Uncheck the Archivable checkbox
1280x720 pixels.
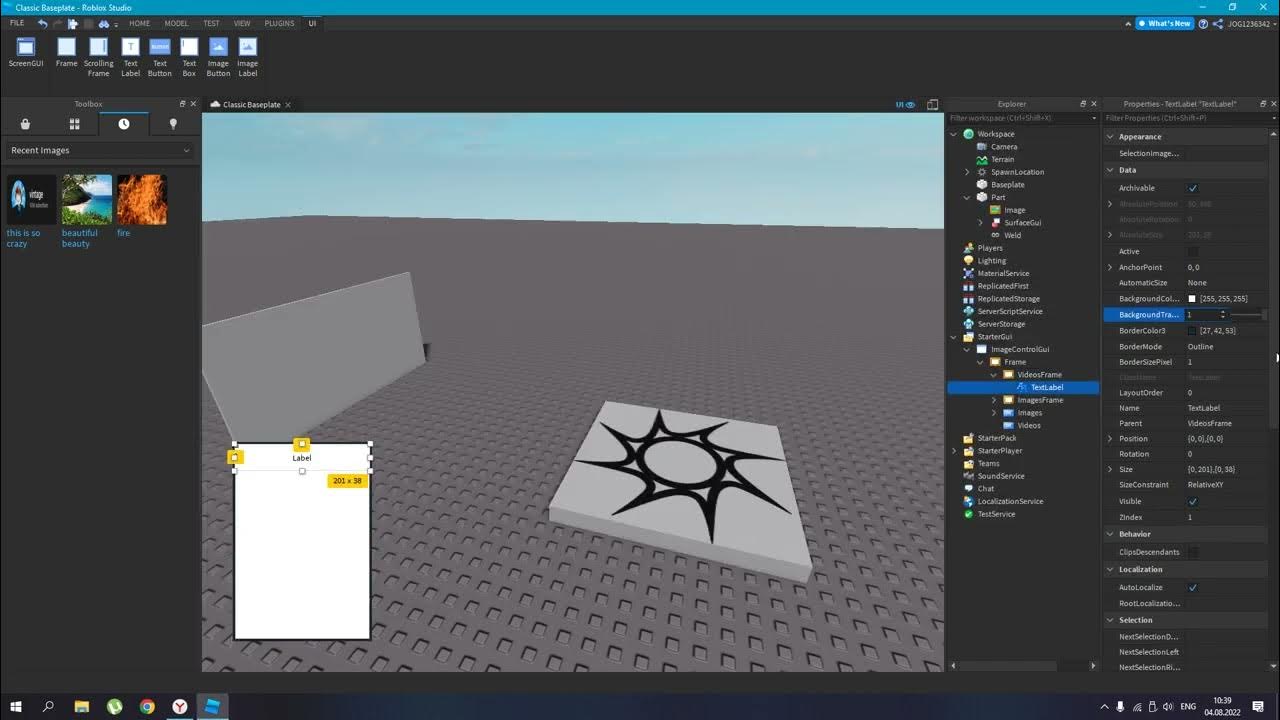click(1192, 188)
